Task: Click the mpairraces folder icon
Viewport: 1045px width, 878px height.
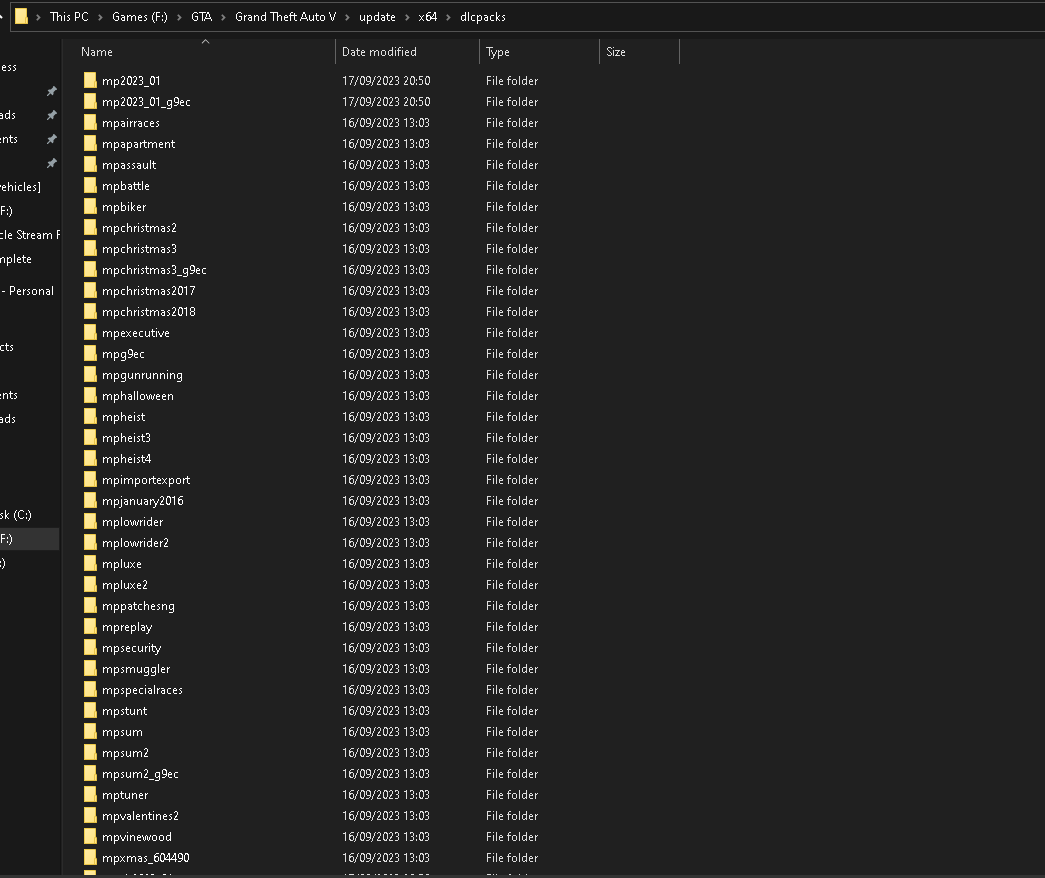Action: pos(90,123)
